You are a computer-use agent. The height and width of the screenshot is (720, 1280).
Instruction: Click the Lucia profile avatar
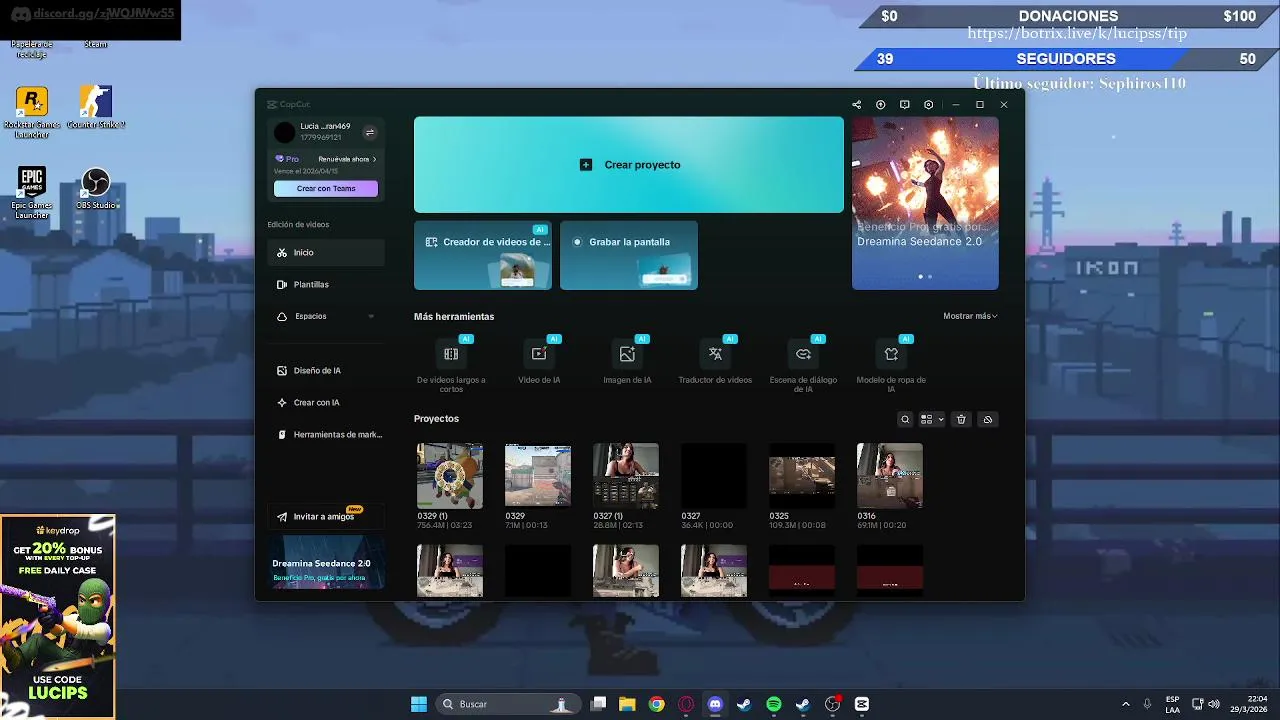285,132
